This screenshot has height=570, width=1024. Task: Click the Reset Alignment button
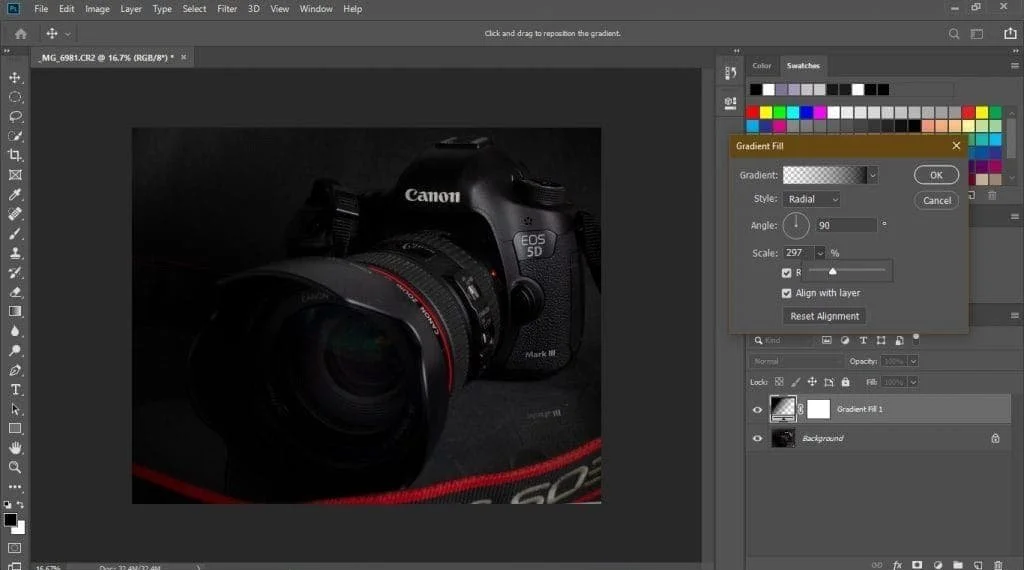[x=824, y=316]
